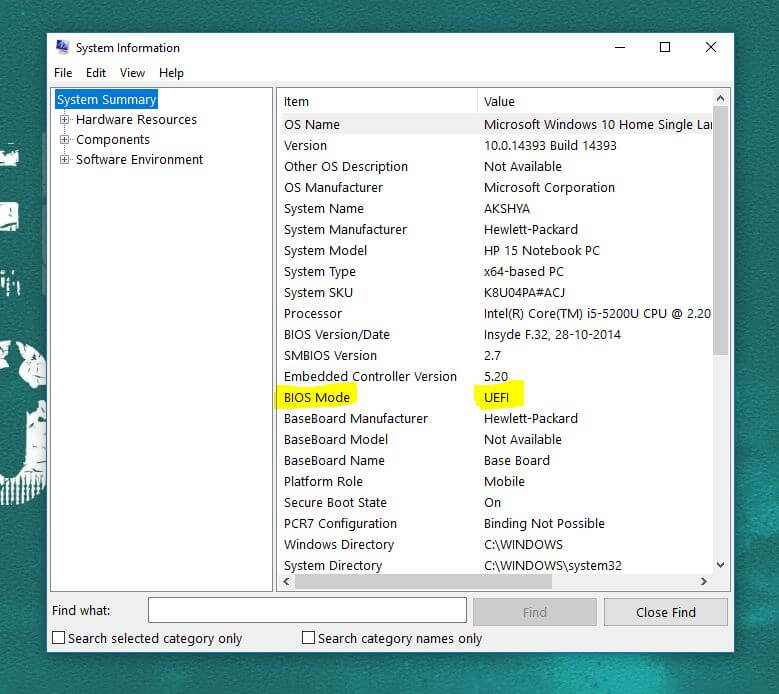Maximize the System Information window

click(x=665, y=47)
